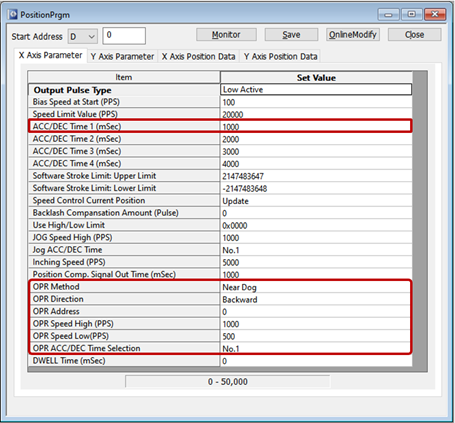Click the Close button in toolbar row
This screenshot has width=455, height=423.
414,35
